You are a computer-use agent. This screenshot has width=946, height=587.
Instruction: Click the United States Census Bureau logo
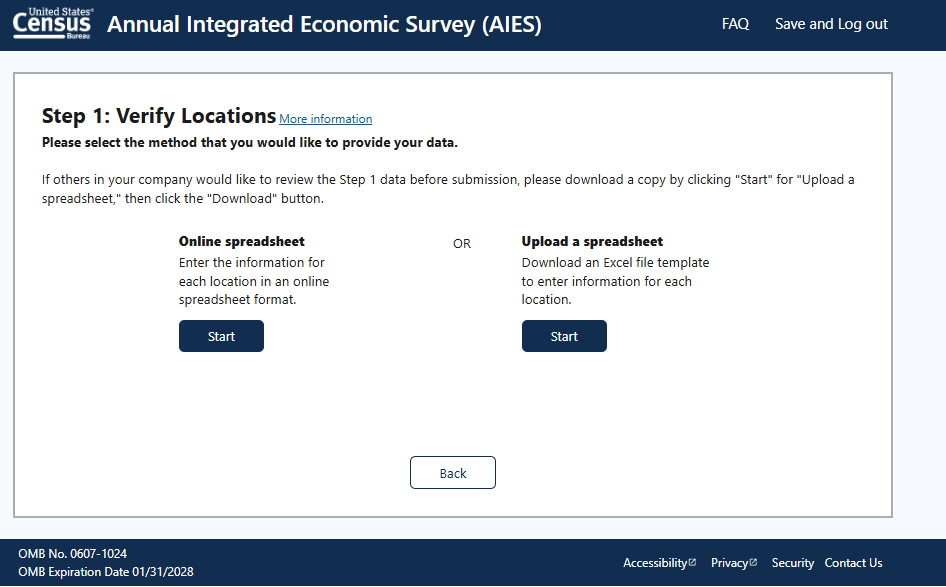pyautogui.click(x=53, y=23)
